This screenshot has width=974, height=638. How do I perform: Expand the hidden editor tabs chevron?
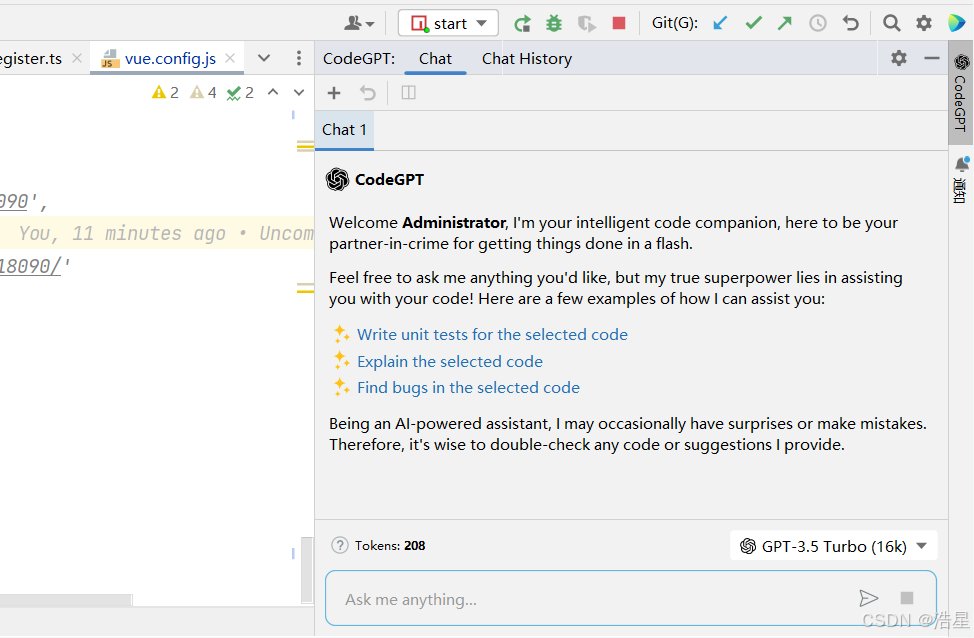264,58
